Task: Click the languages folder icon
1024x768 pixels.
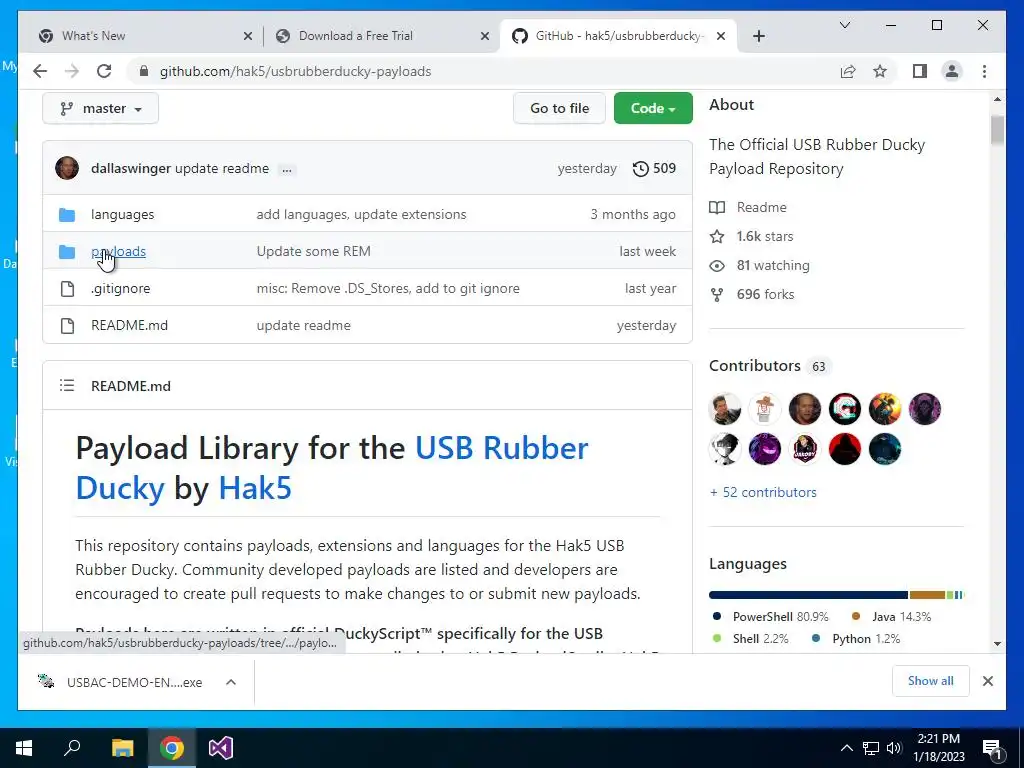Action: pyautogui.click(x=67, y=214)
